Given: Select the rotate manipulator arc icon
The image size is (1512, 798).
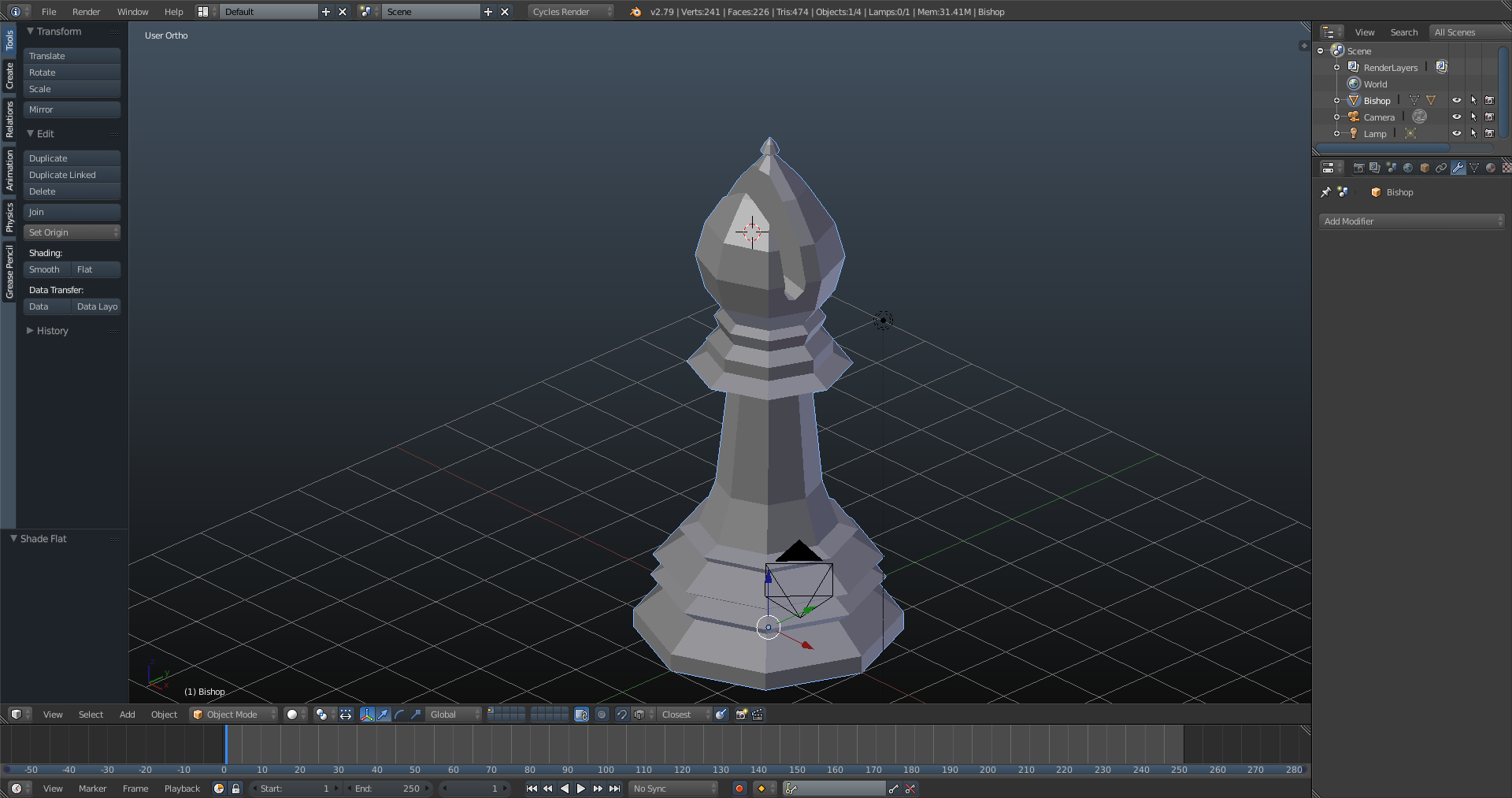Looking at the screenshot, I should click(400, 714).
